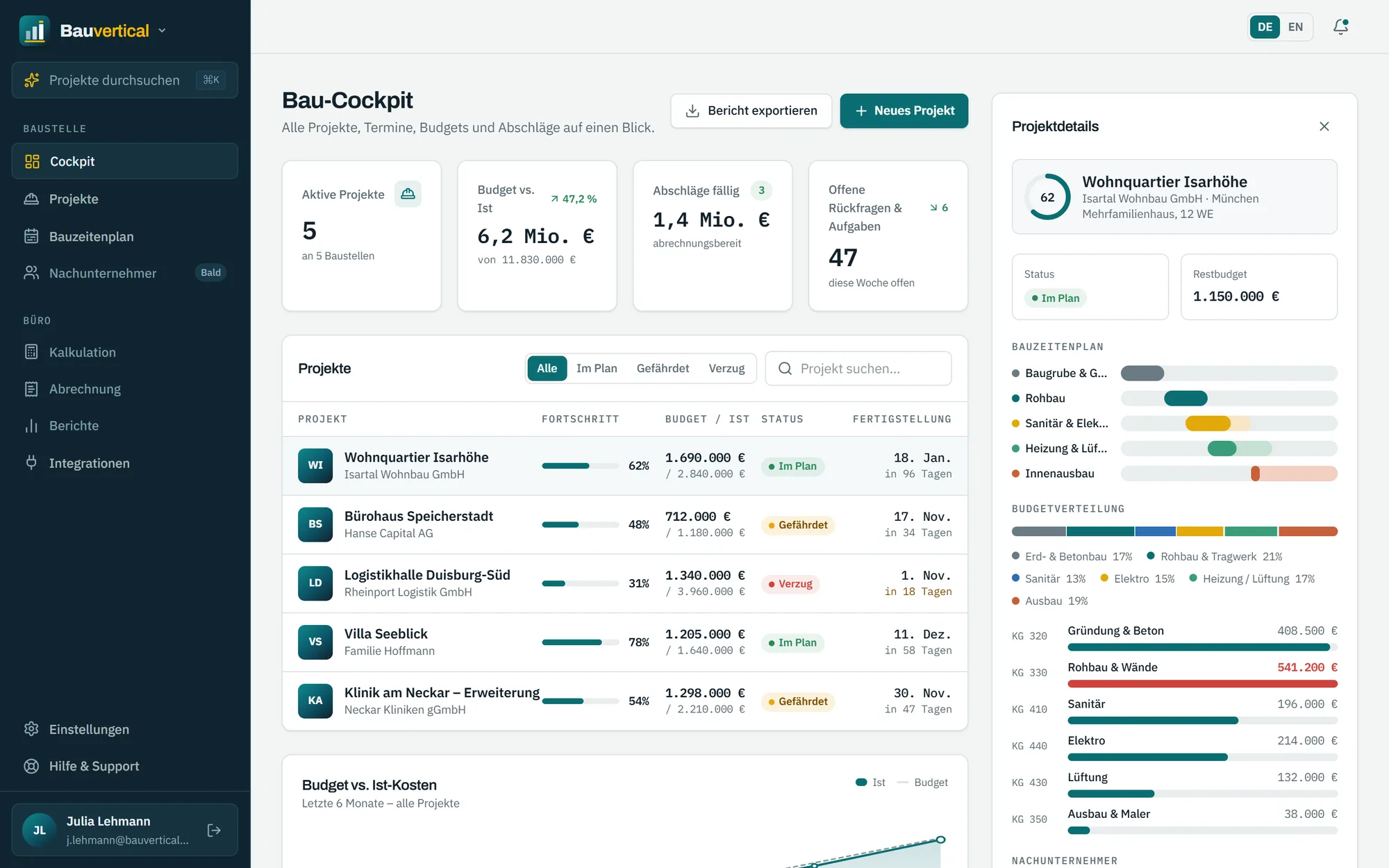Select the Verzug filter tab
1389x868 pixels.
[726, 368]
